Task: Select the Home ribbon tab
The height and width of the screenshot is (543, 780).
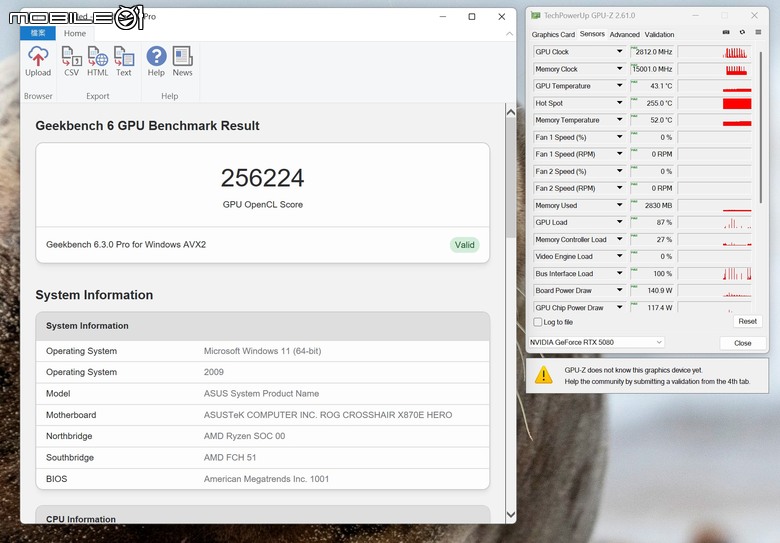Action: [x=75, y=33]
